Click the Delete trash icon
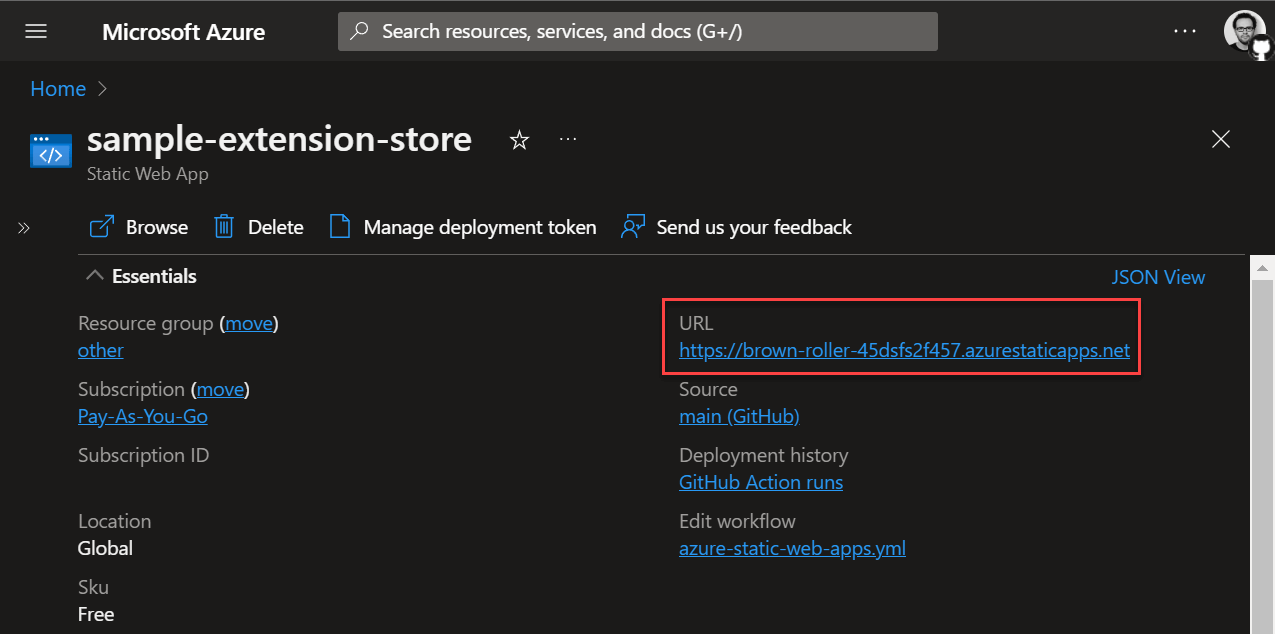The height and width of the screenshot is (634, 1275). 224,227
